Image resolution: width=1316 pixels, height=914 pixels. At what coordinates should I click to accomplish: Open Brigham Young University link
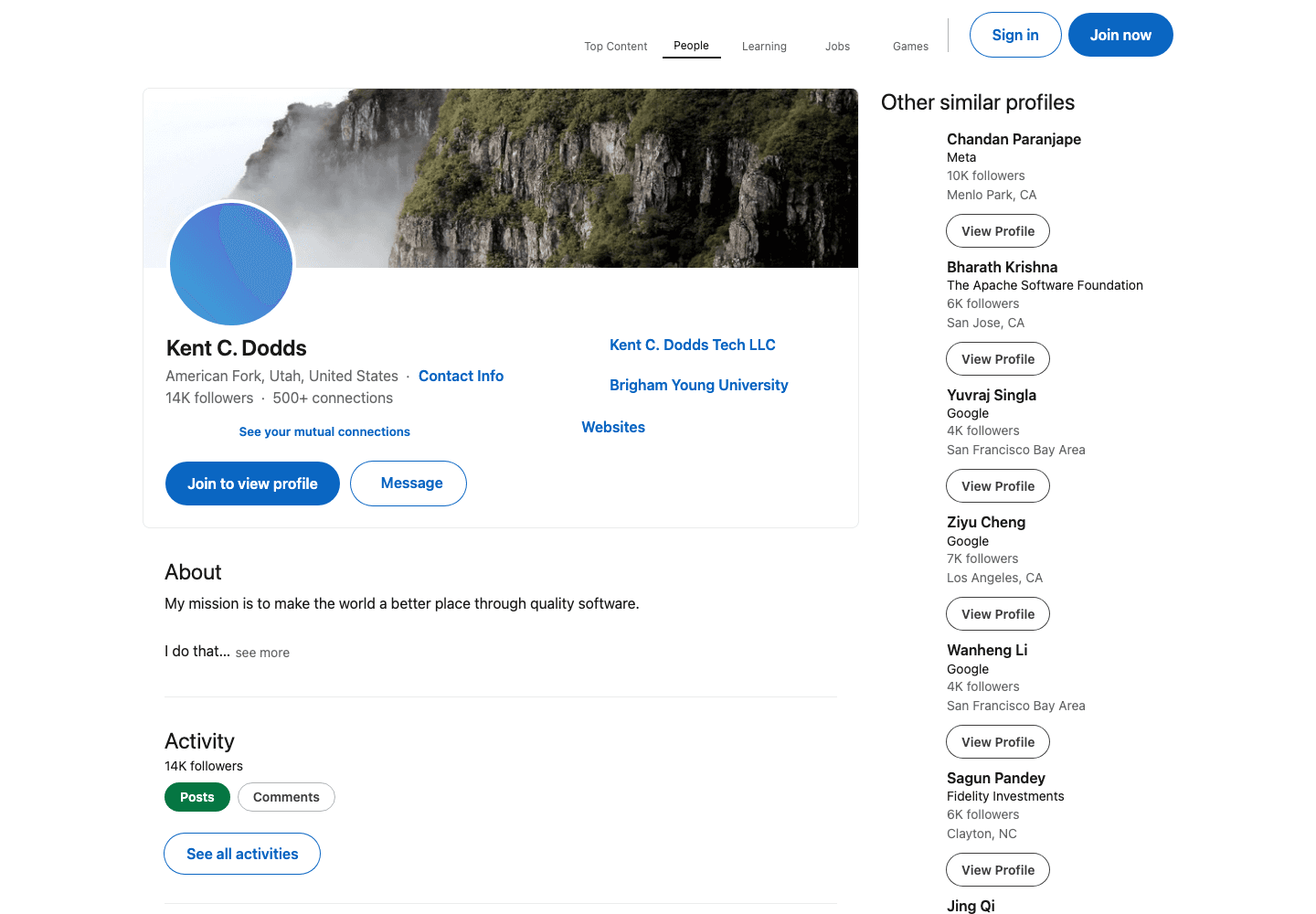tap(699, 385)
